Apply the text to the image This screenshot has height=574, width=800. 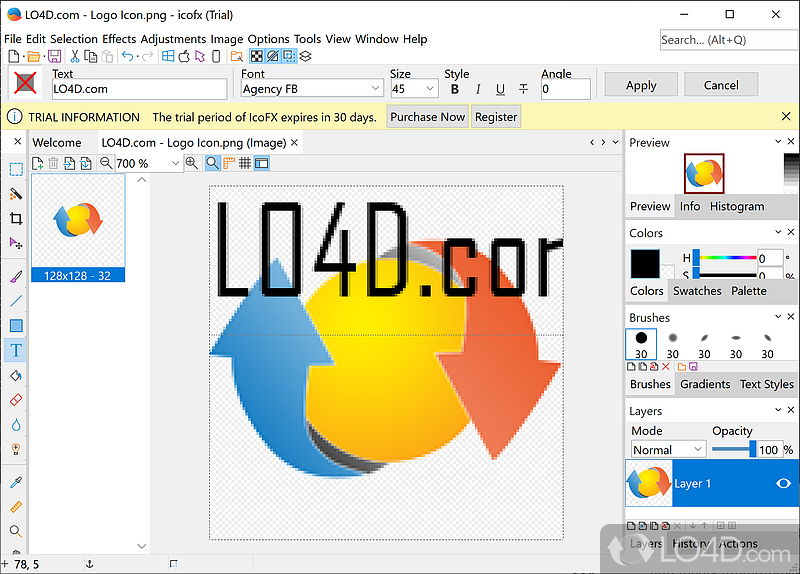[x=641, y=85]
